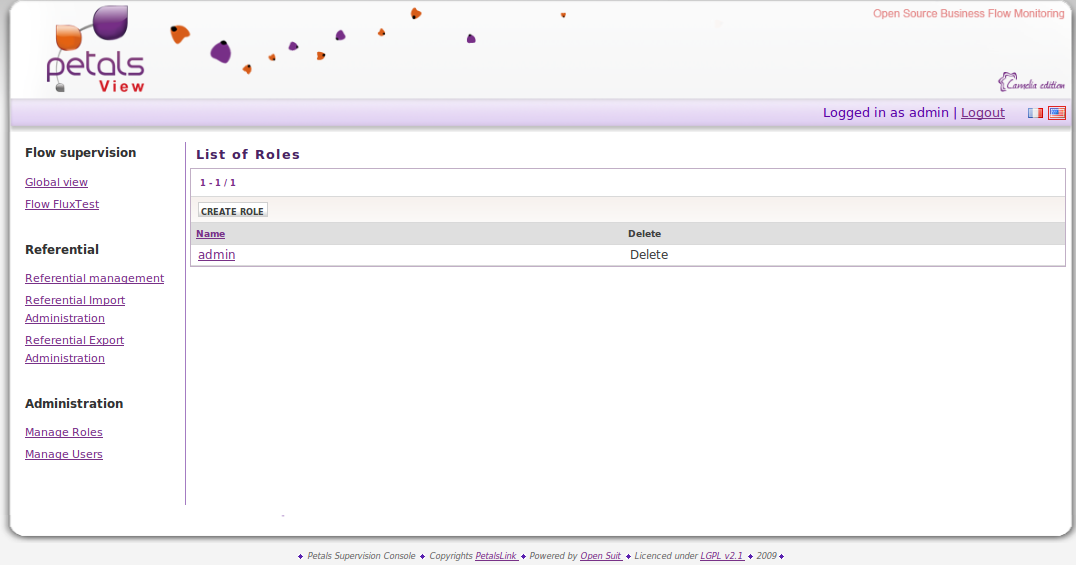Click the Camelia edition emblem
The image size is (1076, 565).
click(x=1030, y=83)
